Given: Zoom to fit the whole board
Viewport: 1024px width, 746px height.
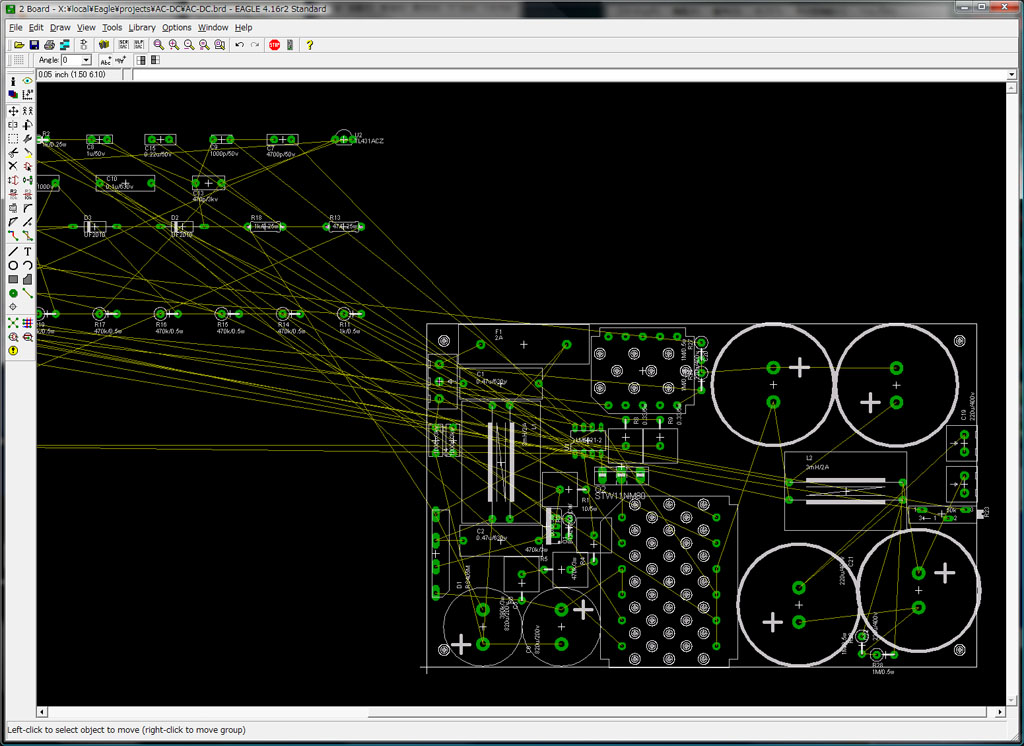Looking at the screenshot, I should pyautogui.click(x=159, y=44).
